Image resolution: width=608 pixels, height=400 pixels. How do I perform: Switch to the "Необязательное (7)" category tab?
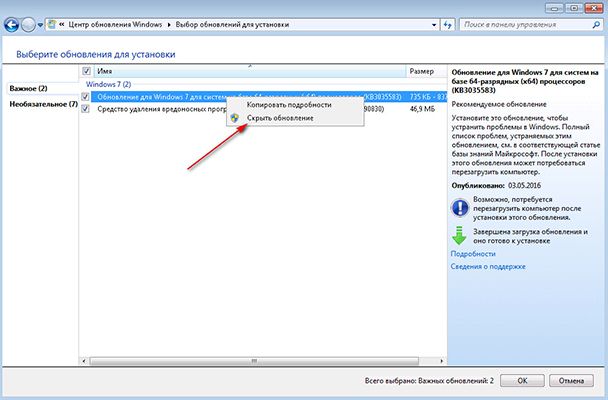(43, 104)
